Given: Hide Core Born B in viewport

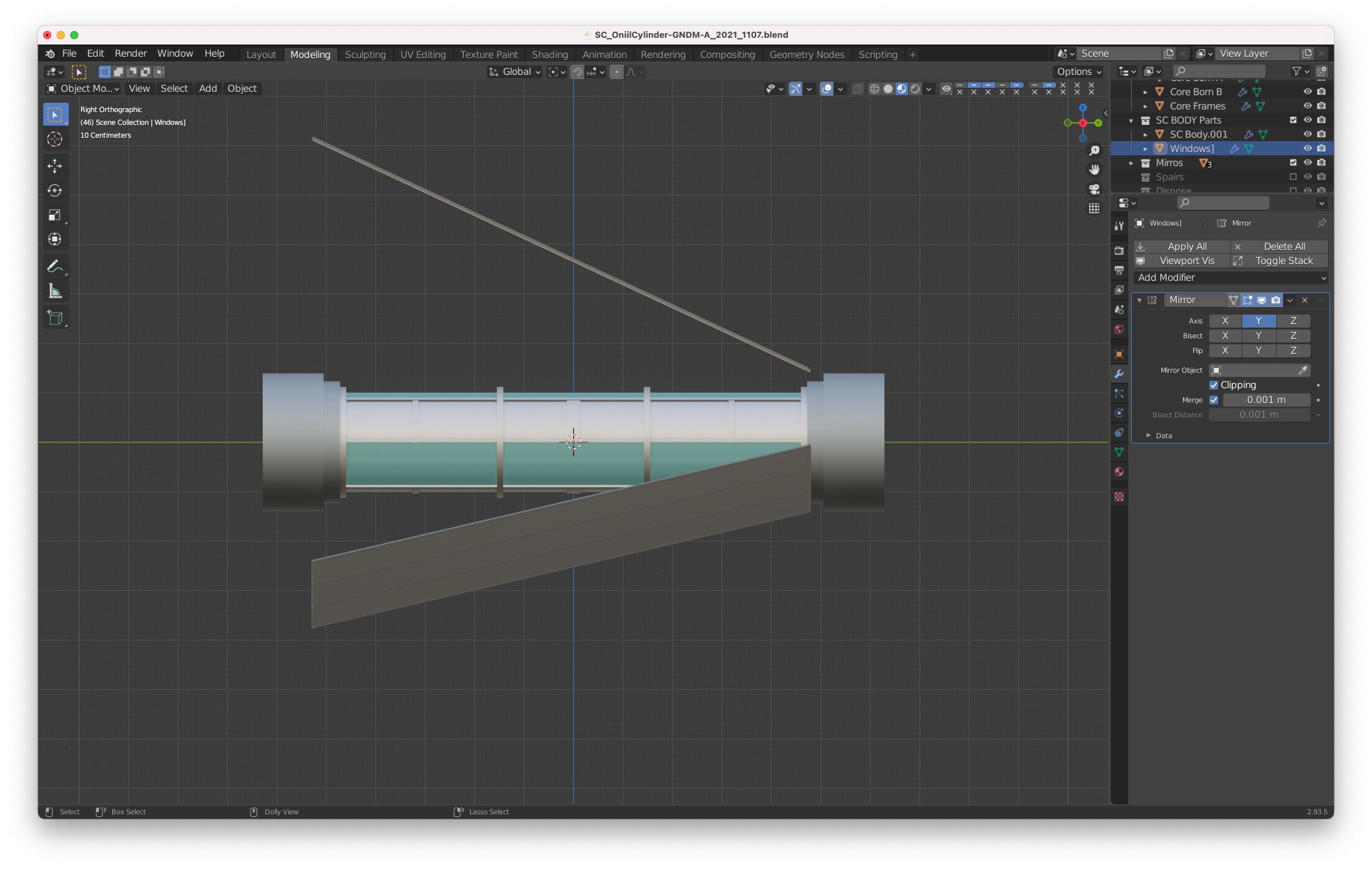Looking at the screenshot, I should point(1307,92).
